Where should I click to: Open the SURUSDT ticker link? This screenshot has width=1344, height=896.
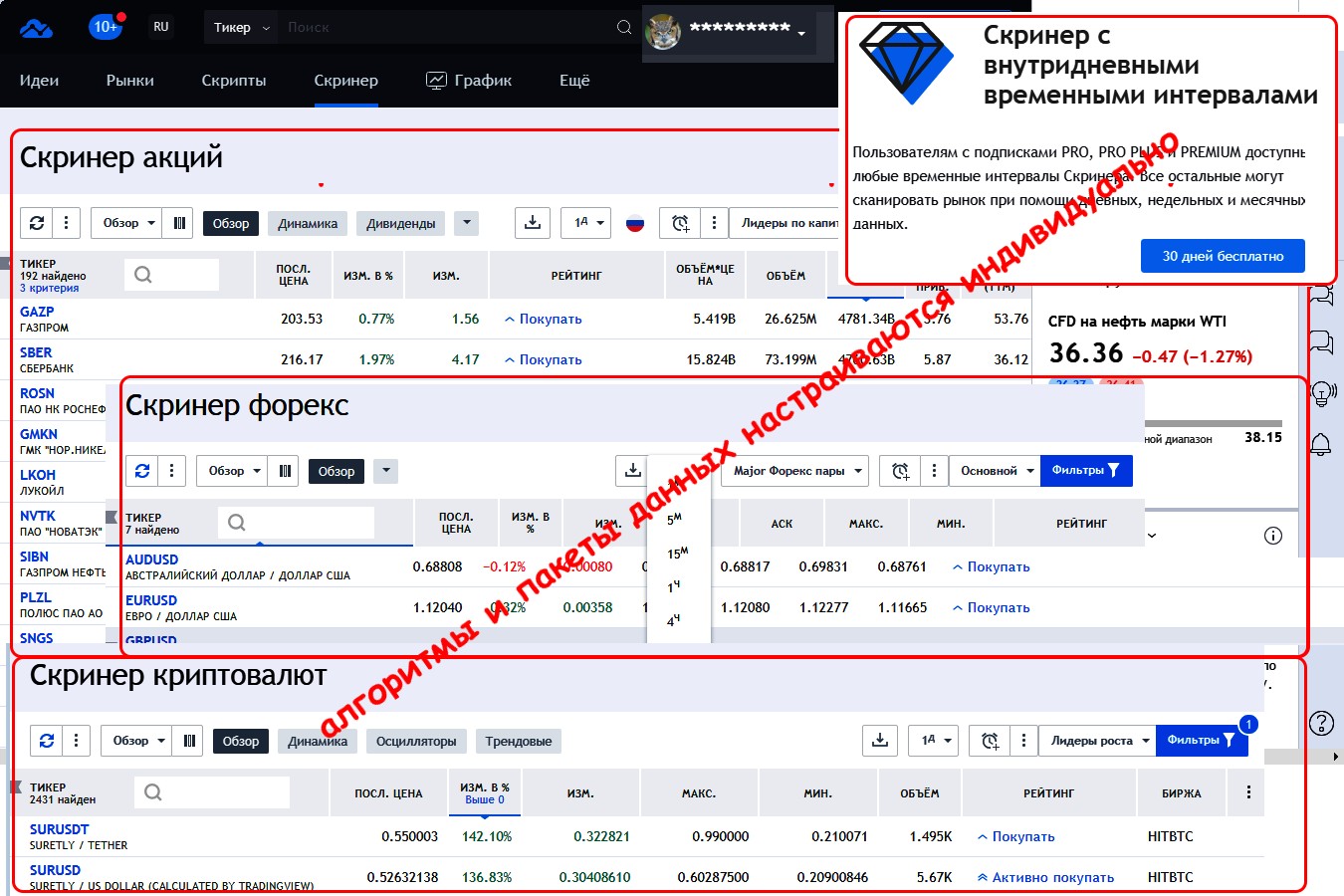[x=59, y=829]
